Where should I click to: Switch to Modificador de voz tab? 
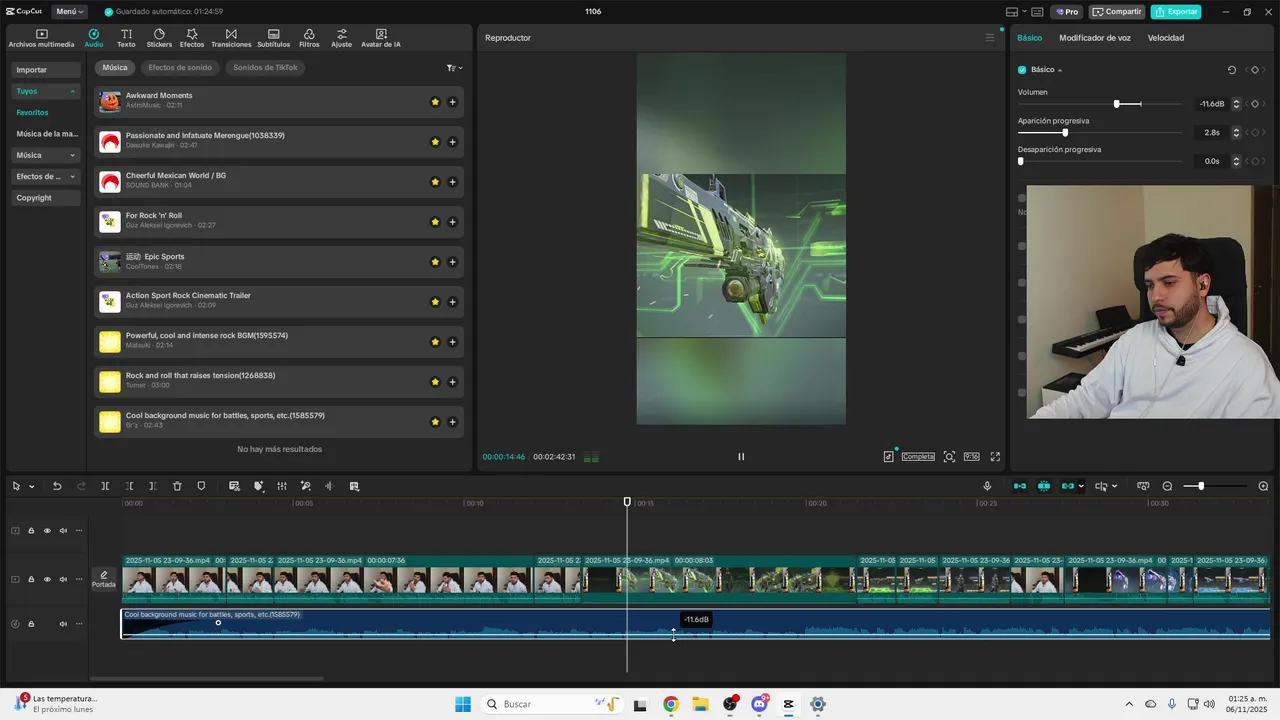coord(1095,38)
